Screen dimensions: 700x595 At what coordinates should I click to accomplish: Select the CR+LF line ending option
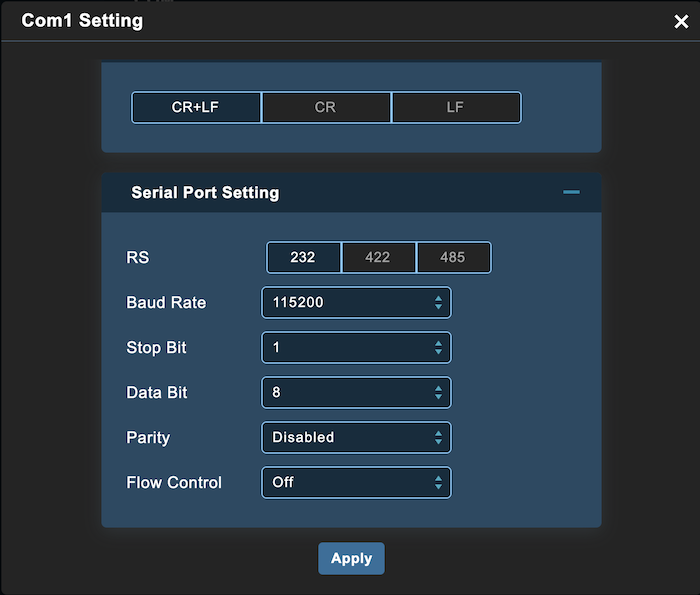(196, 108)
